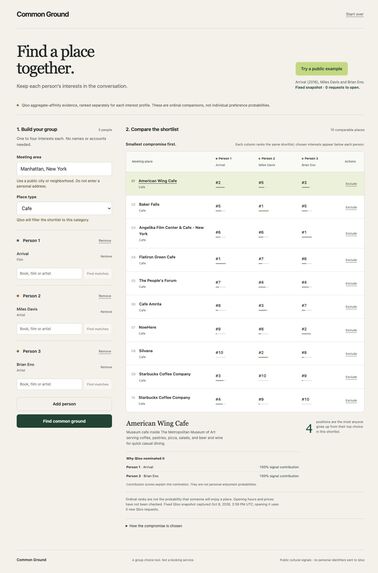Remove the Miles Davis interest from Person 2
The image size is (378, 573).
click(106, 312)
